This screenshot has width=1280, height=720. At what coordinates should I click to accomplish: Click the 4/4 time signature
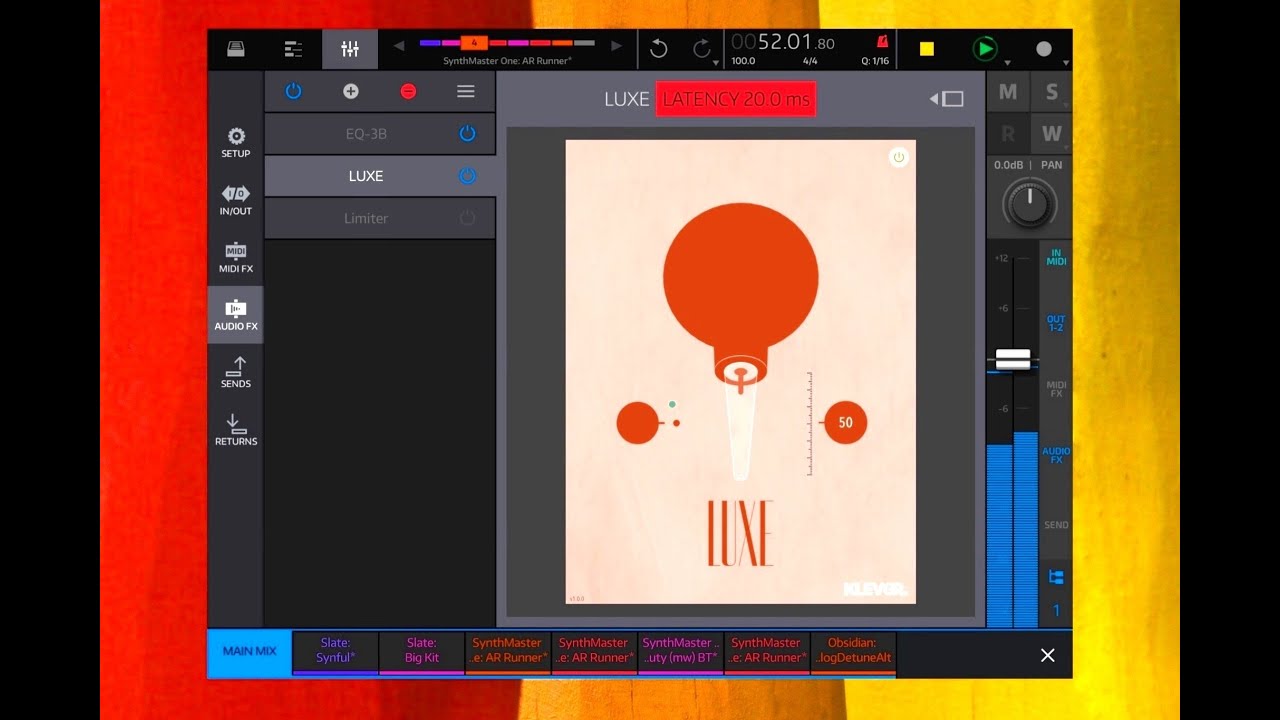(810, 61)
